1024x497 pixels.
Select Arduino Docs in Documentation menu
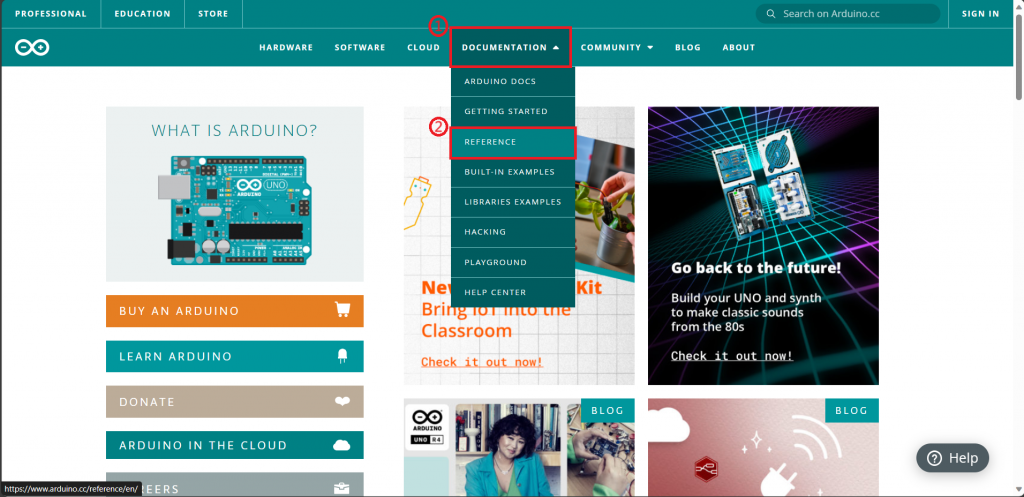coord(513,82)
